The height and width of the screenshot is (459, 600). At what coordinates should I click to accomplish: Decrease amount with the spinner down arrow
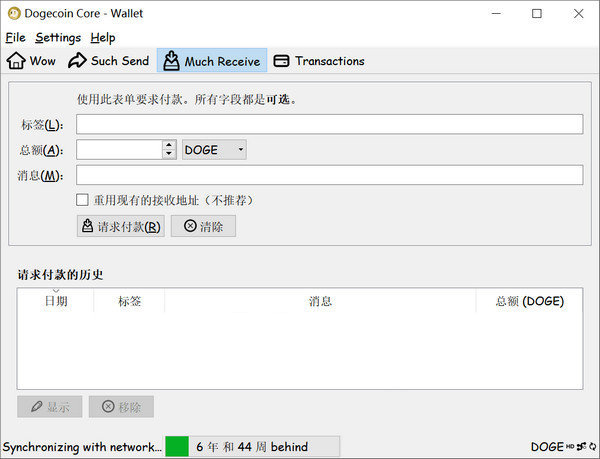click(169, 154)
